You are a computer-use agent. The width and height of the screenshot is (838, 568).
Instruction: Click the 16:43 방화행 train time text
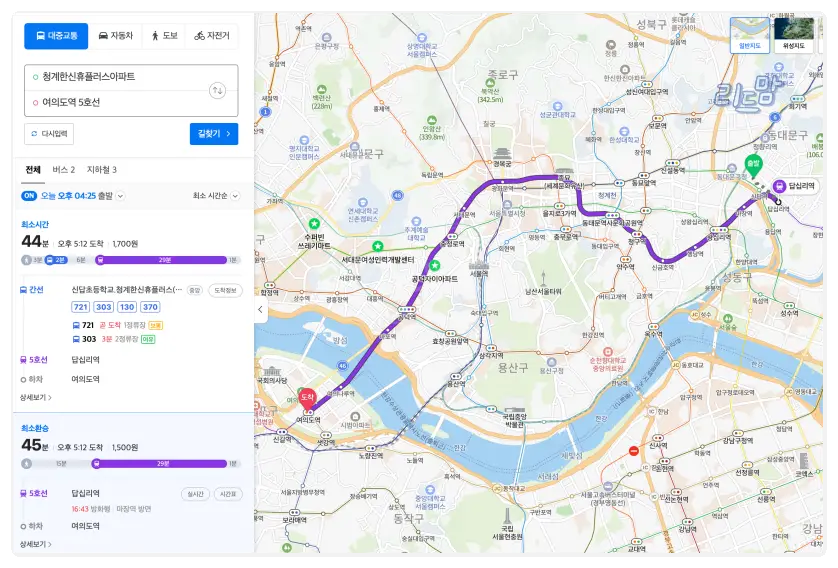tap(91, 509)
